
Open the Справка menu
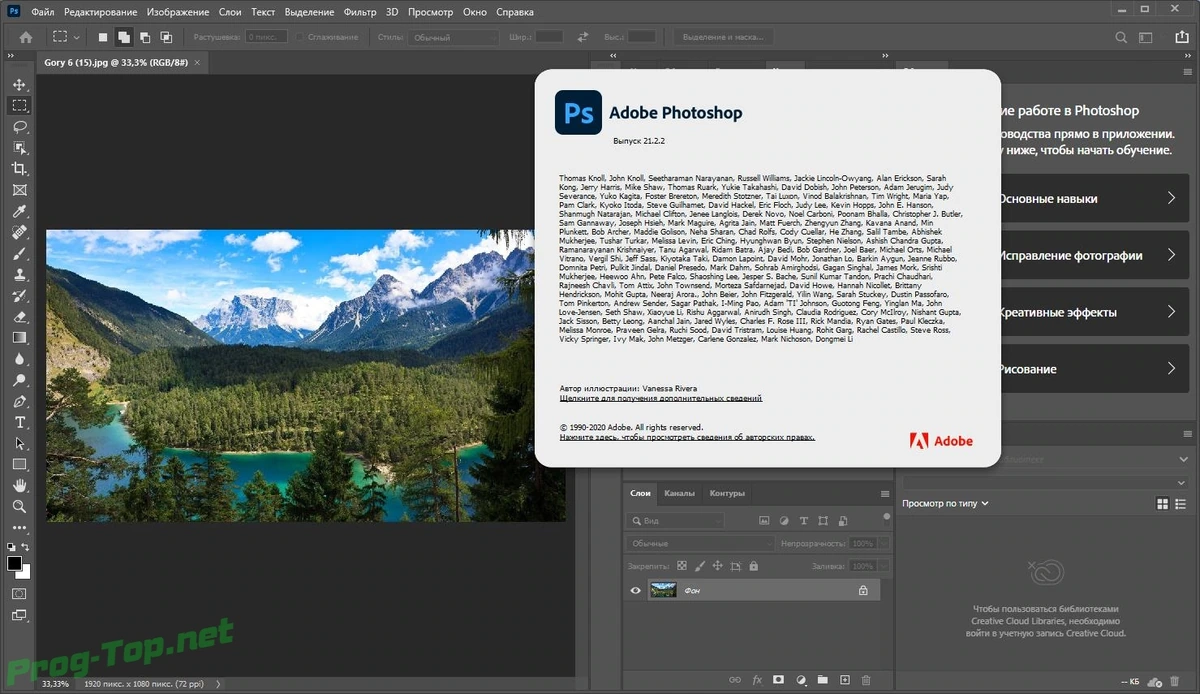(514, 12)
